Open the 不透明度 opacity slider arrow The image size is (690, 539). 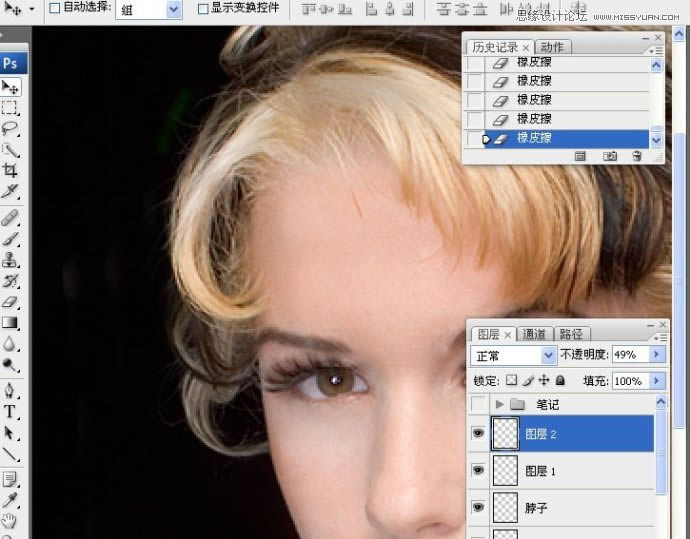656,355
